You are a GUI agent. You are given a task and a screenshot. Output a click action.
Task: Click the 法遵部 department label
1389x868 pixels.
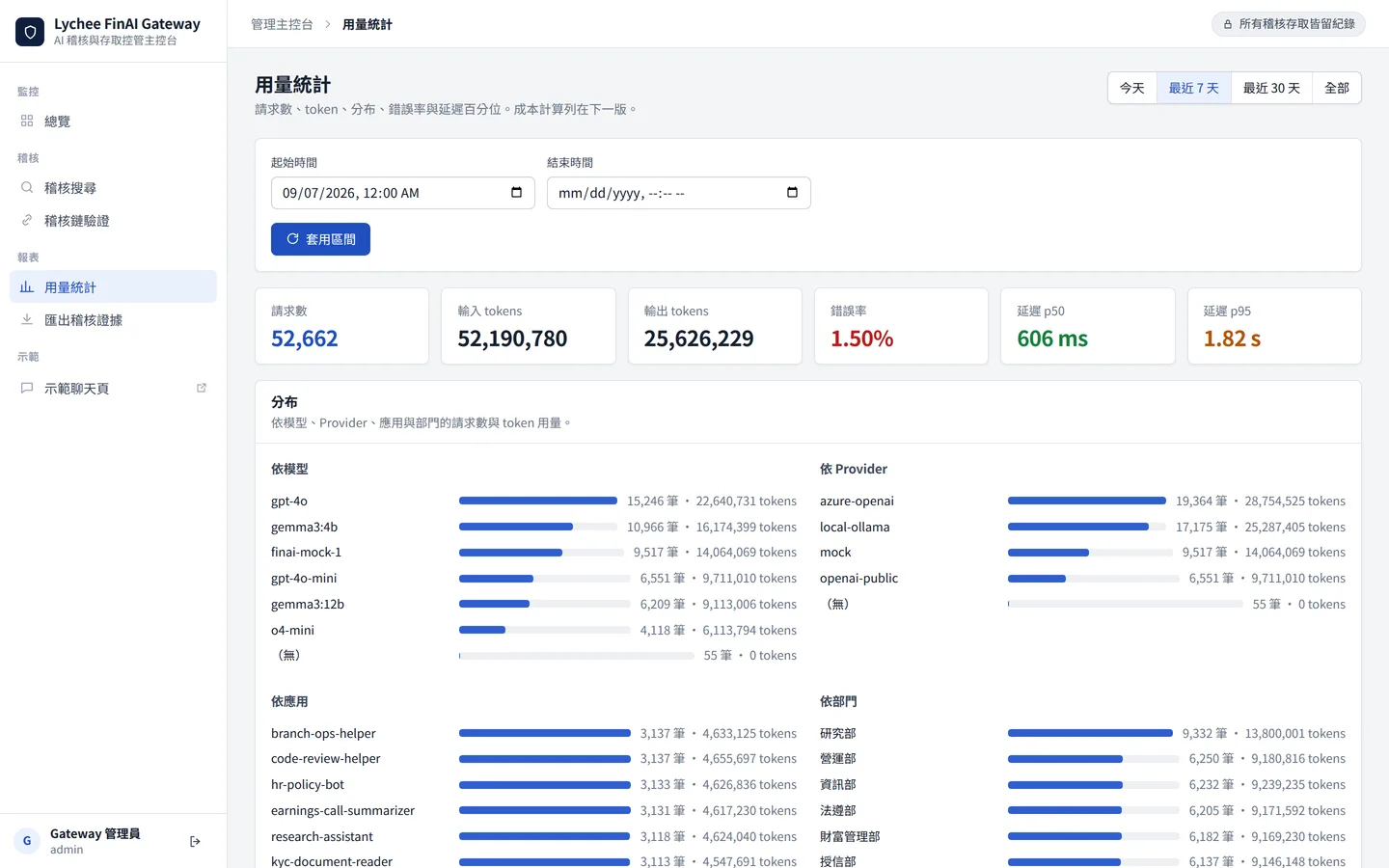tap(838, 810)
